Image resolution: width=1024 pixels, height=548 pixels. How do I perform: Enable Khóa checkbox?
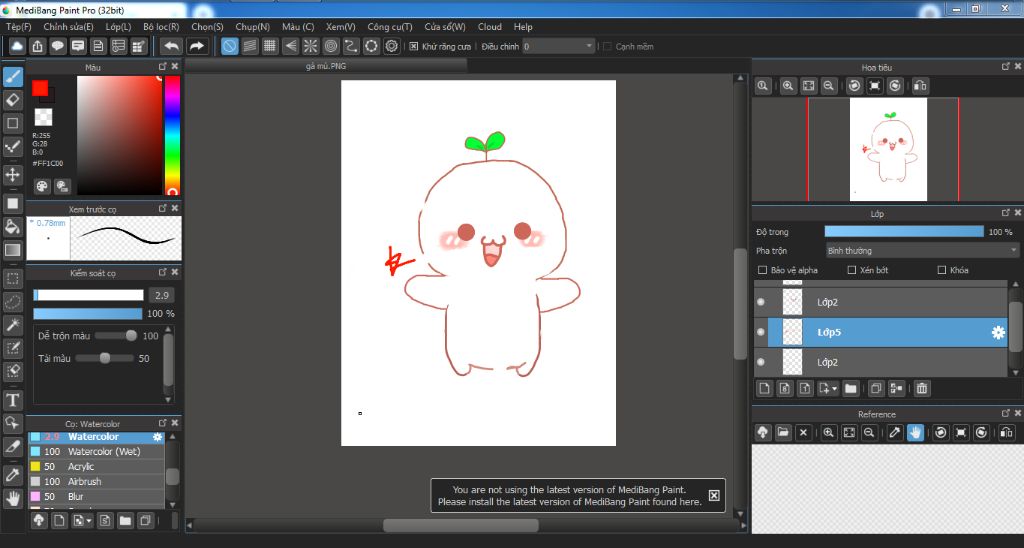click(x=942, y=270)
